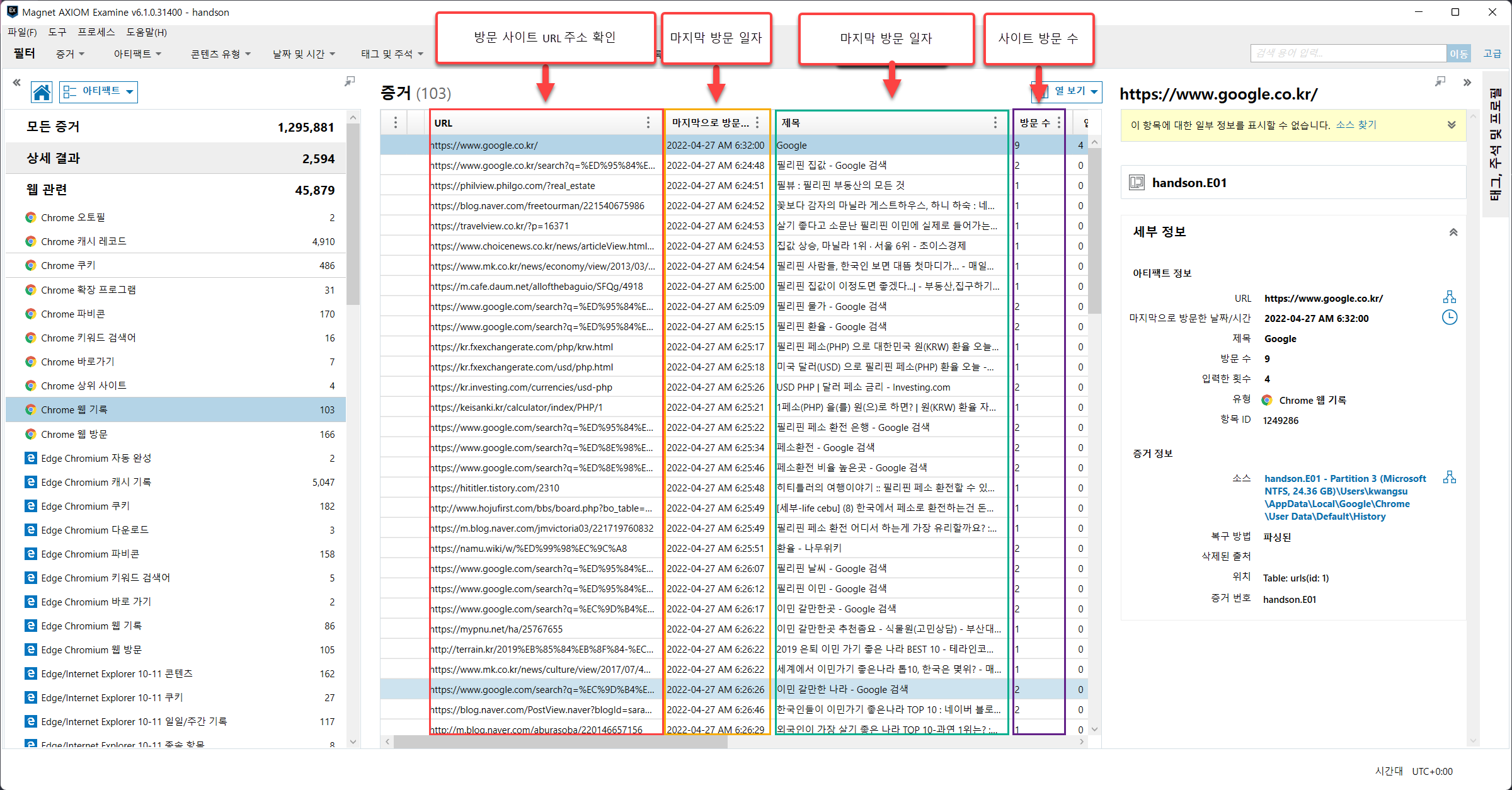Image resolution: width=1512 pixels, height=790 pixels.
Task: Open the 프로세스 menu
Action: 96,32
